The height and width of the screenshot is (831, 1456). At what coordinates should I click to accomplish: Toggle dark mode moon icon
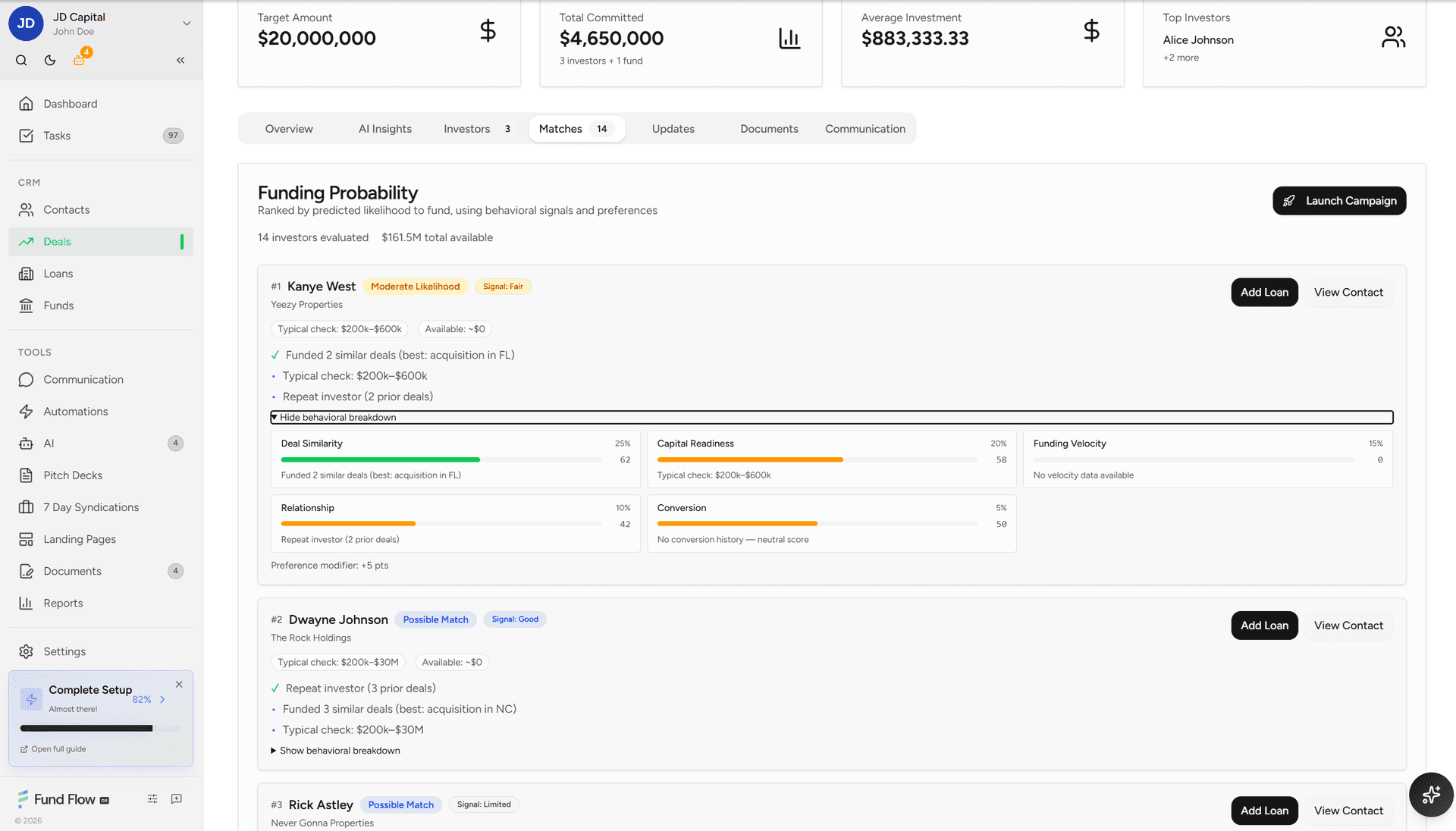click(x=50, y=61)
